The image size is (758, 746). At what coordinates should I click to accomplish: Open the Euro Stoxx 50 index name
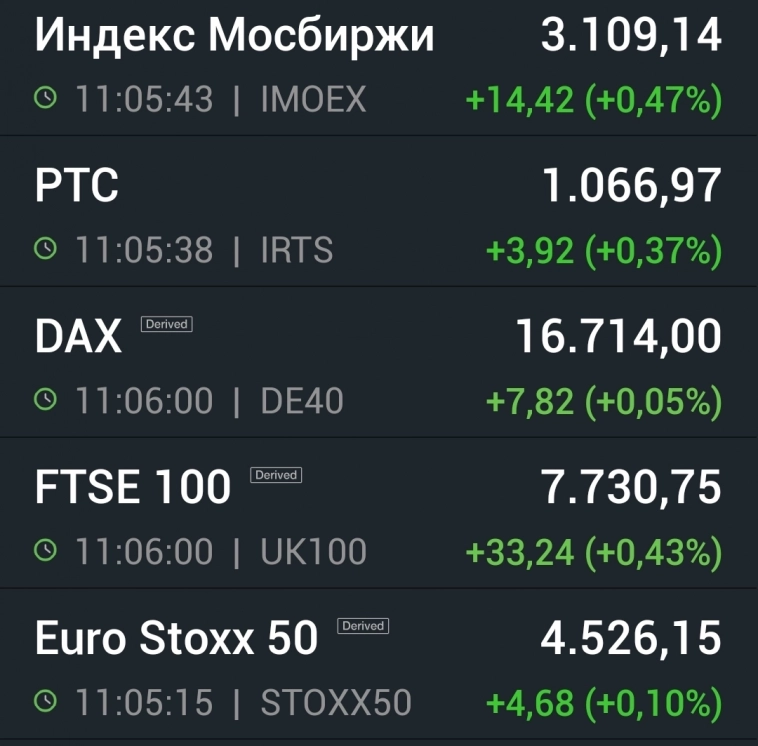click(176, 638)
